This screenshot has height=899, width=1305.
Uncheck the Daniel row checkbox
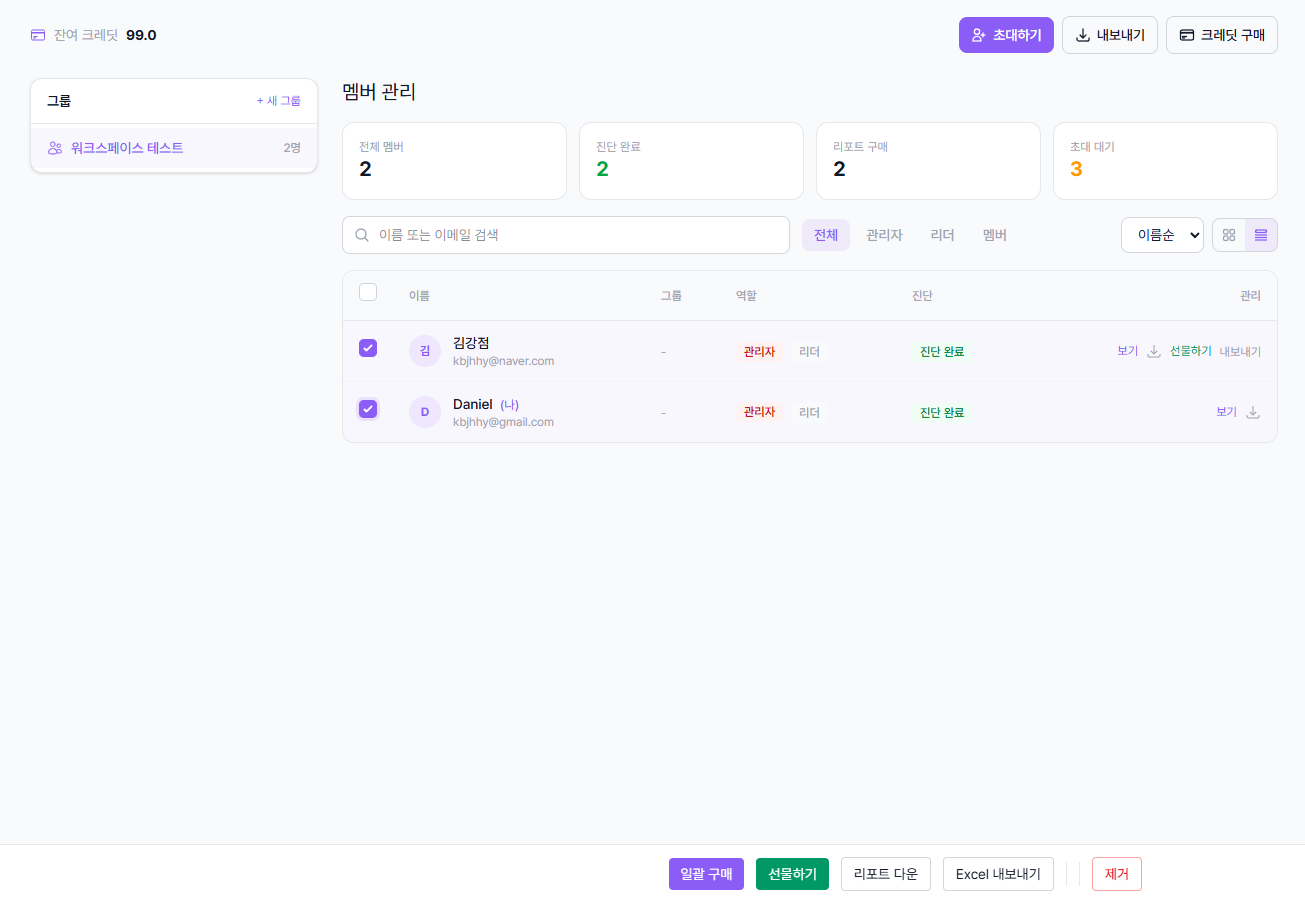tap(368, 409)
